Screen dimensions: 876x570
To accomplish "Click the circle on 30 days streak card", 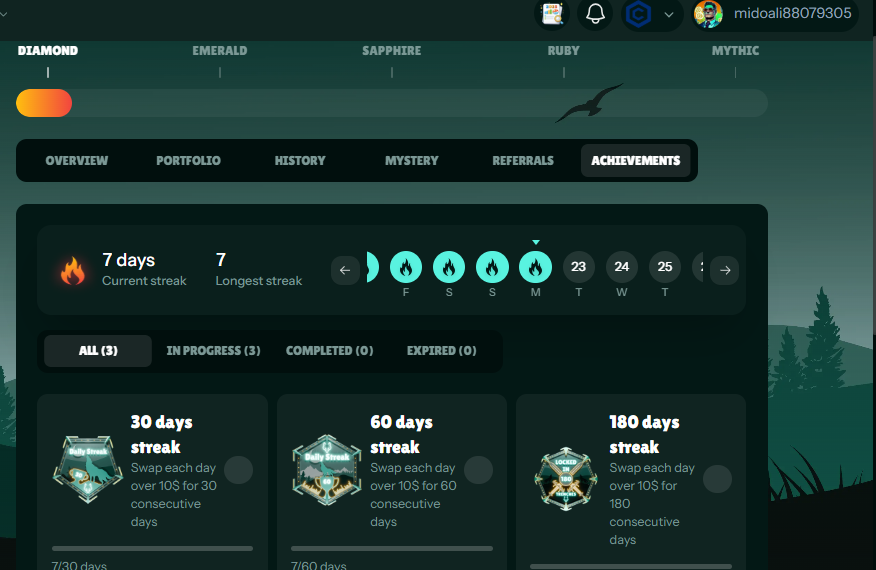I will 239,470.
